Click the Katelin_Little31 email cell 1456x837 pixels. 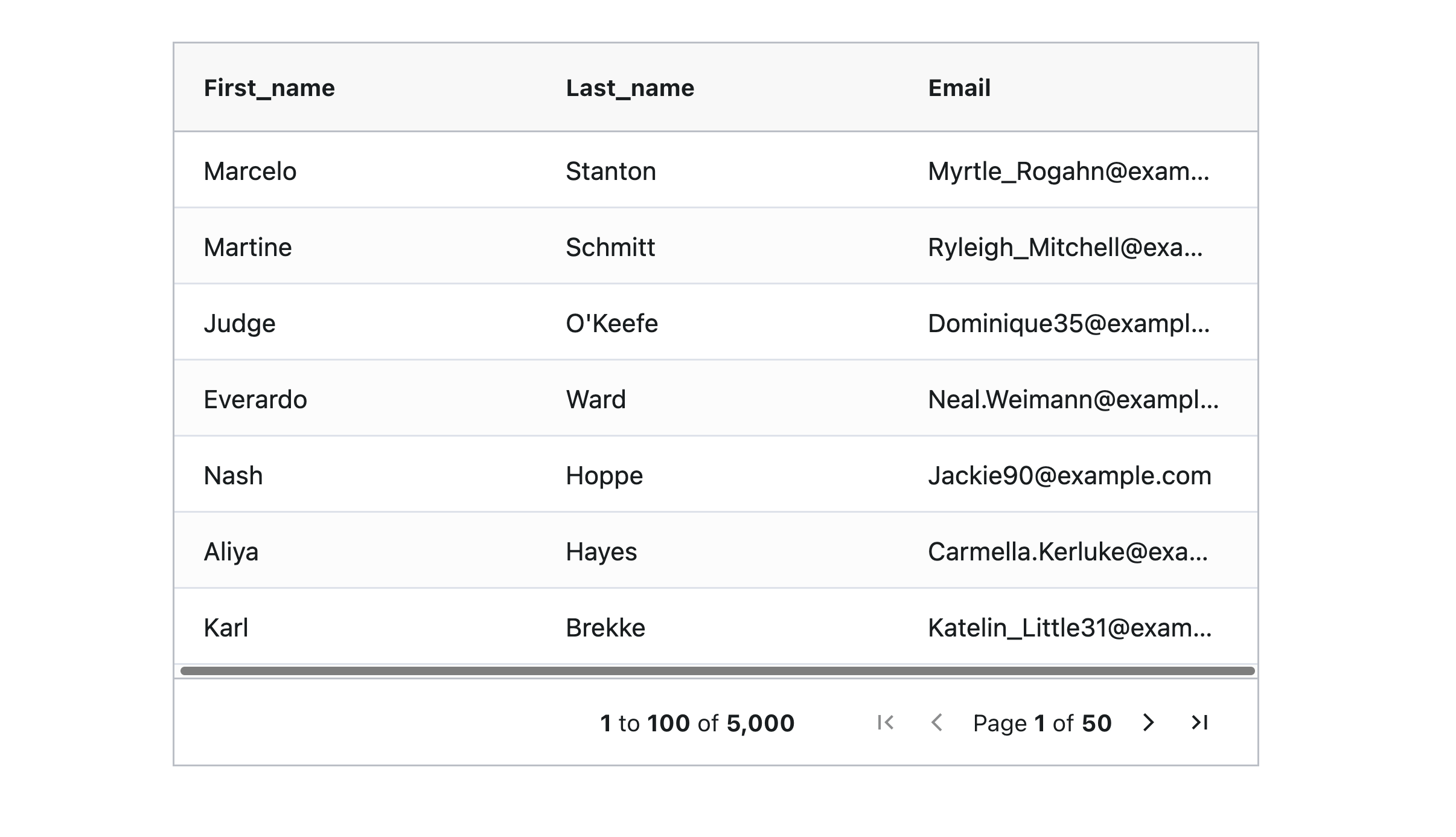coord(1070,628)
